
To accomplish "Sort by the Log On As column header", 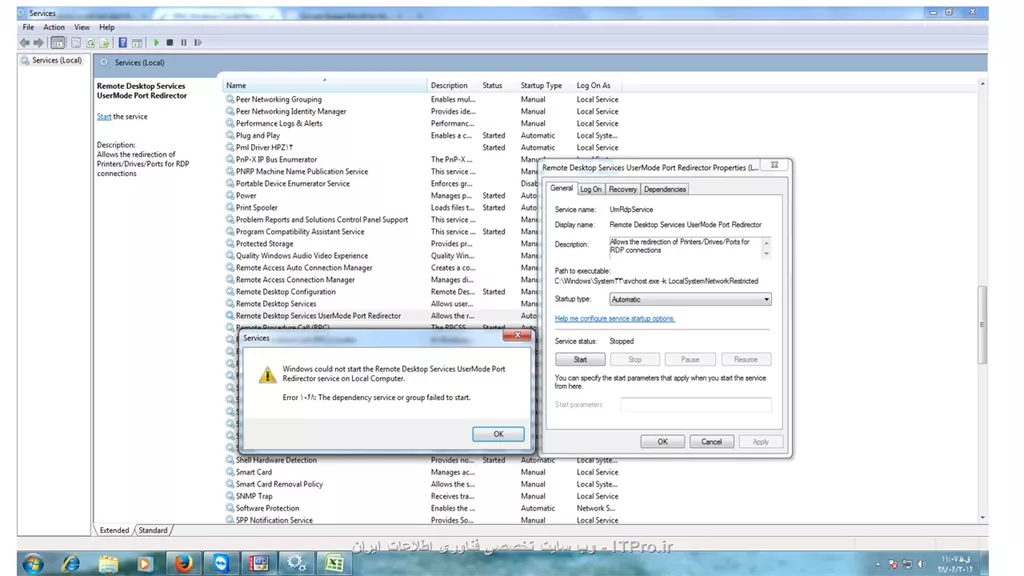I will coord(596,86).
